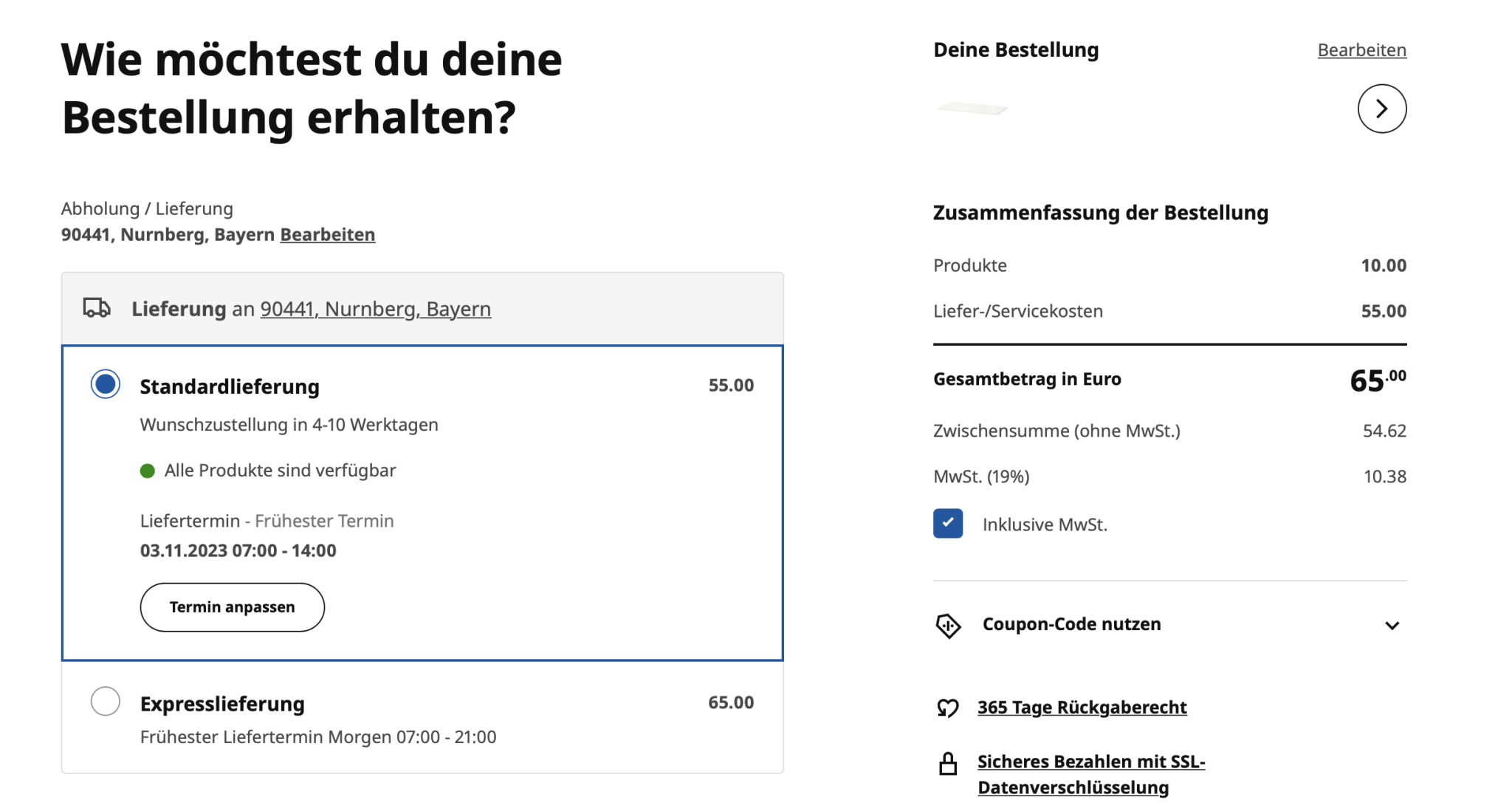Click the 90441, Nurnberg, Bayern delivery address link
This screenshot has height=803, width=1512.
click(375, 309)
